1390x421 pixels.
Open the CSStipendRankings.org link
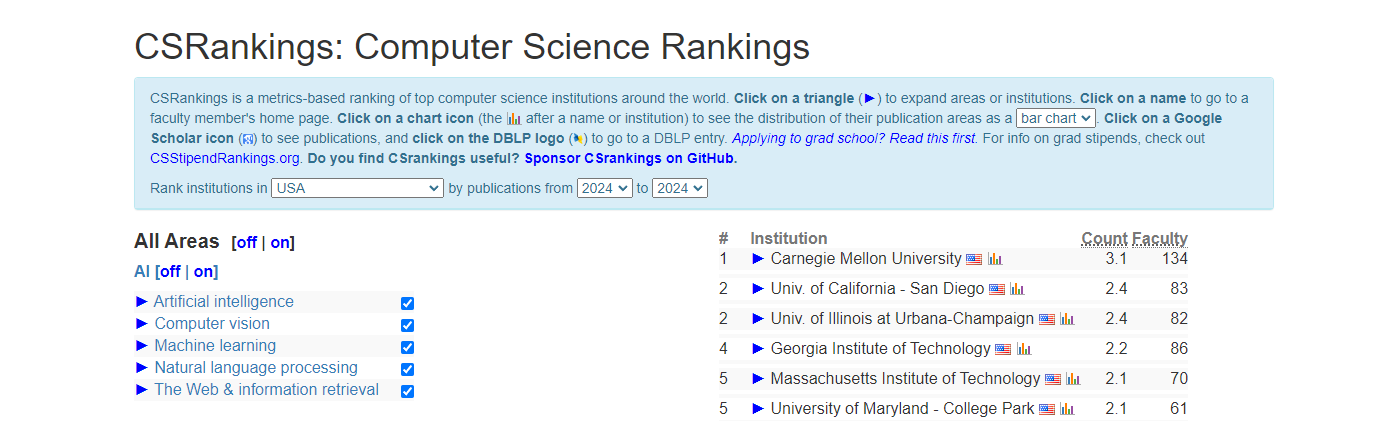click(x=225, y=158)
